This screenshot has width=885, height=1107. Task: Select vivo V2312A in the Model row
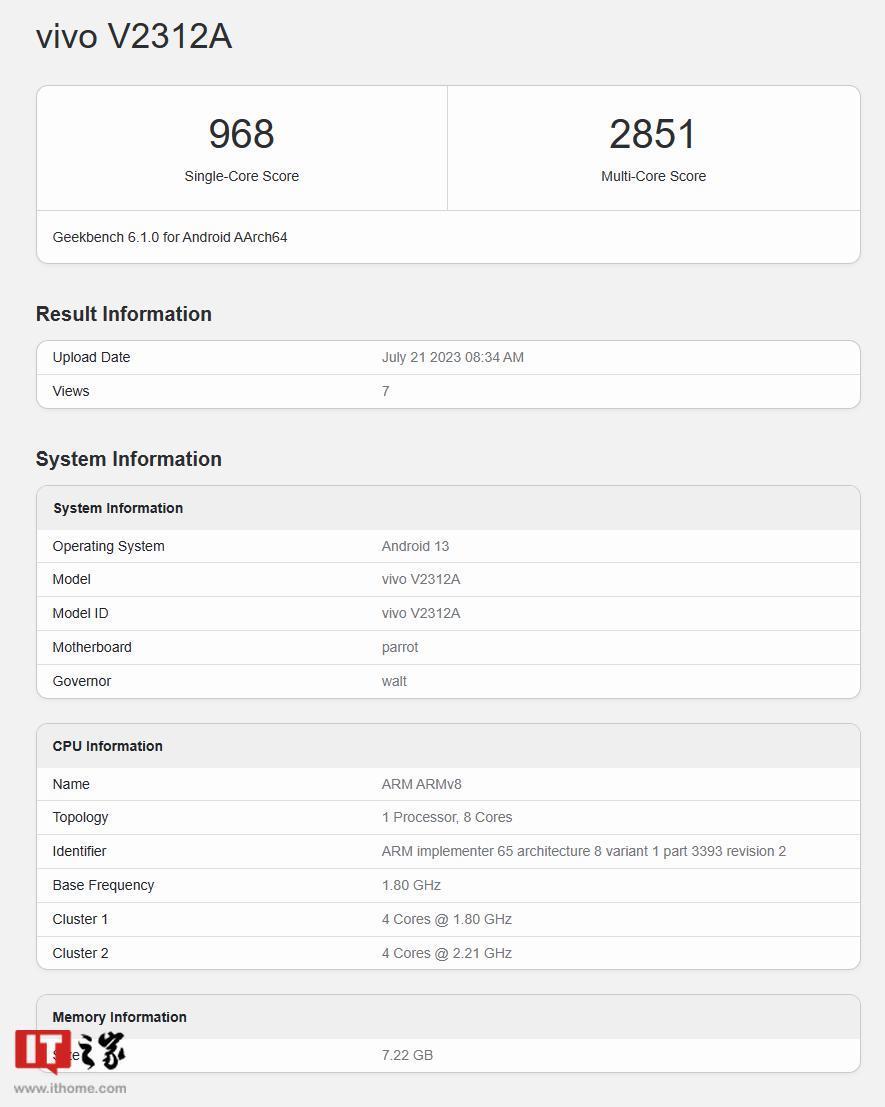point(421,580)
